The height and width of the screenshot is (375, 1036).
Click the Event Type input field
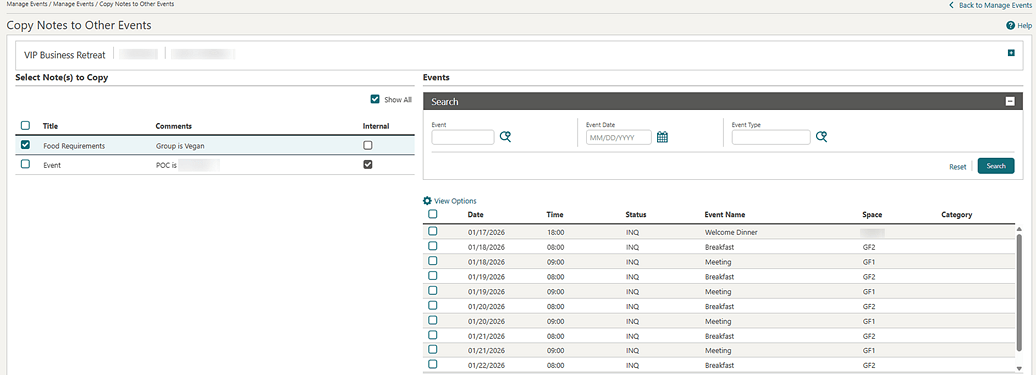click(x=771, y=137)
